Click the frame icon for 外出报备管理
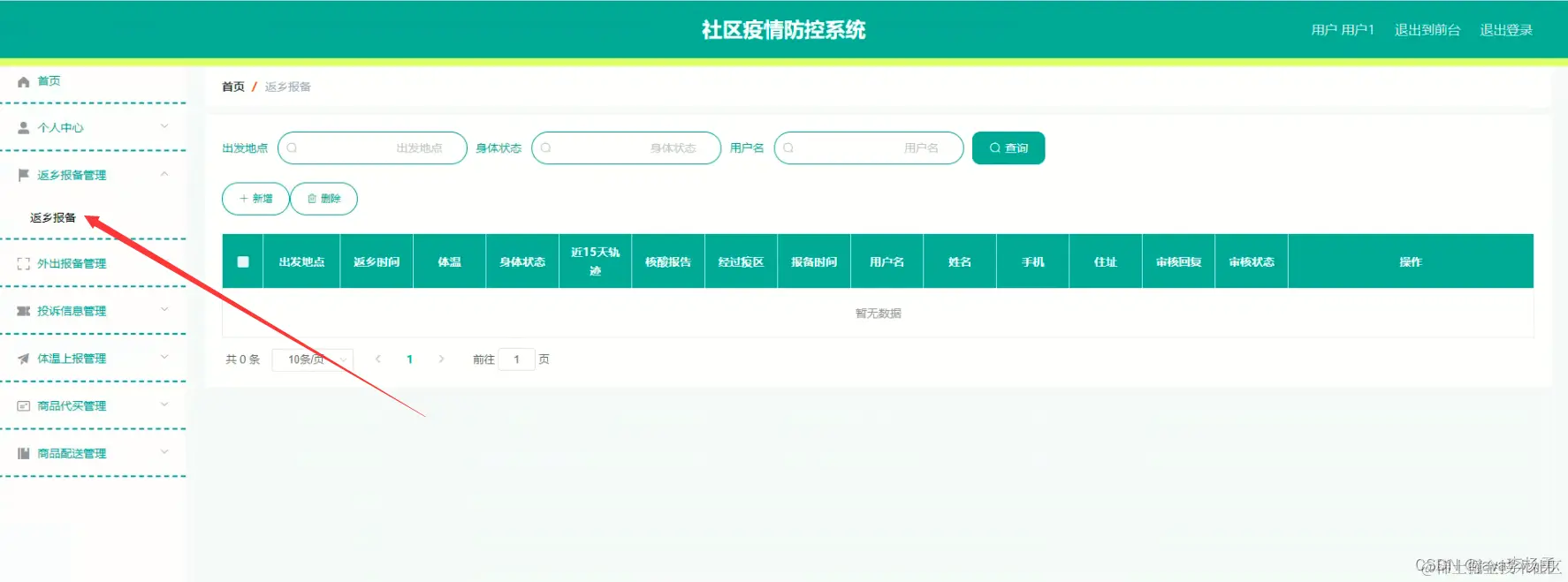 (24, 264)
